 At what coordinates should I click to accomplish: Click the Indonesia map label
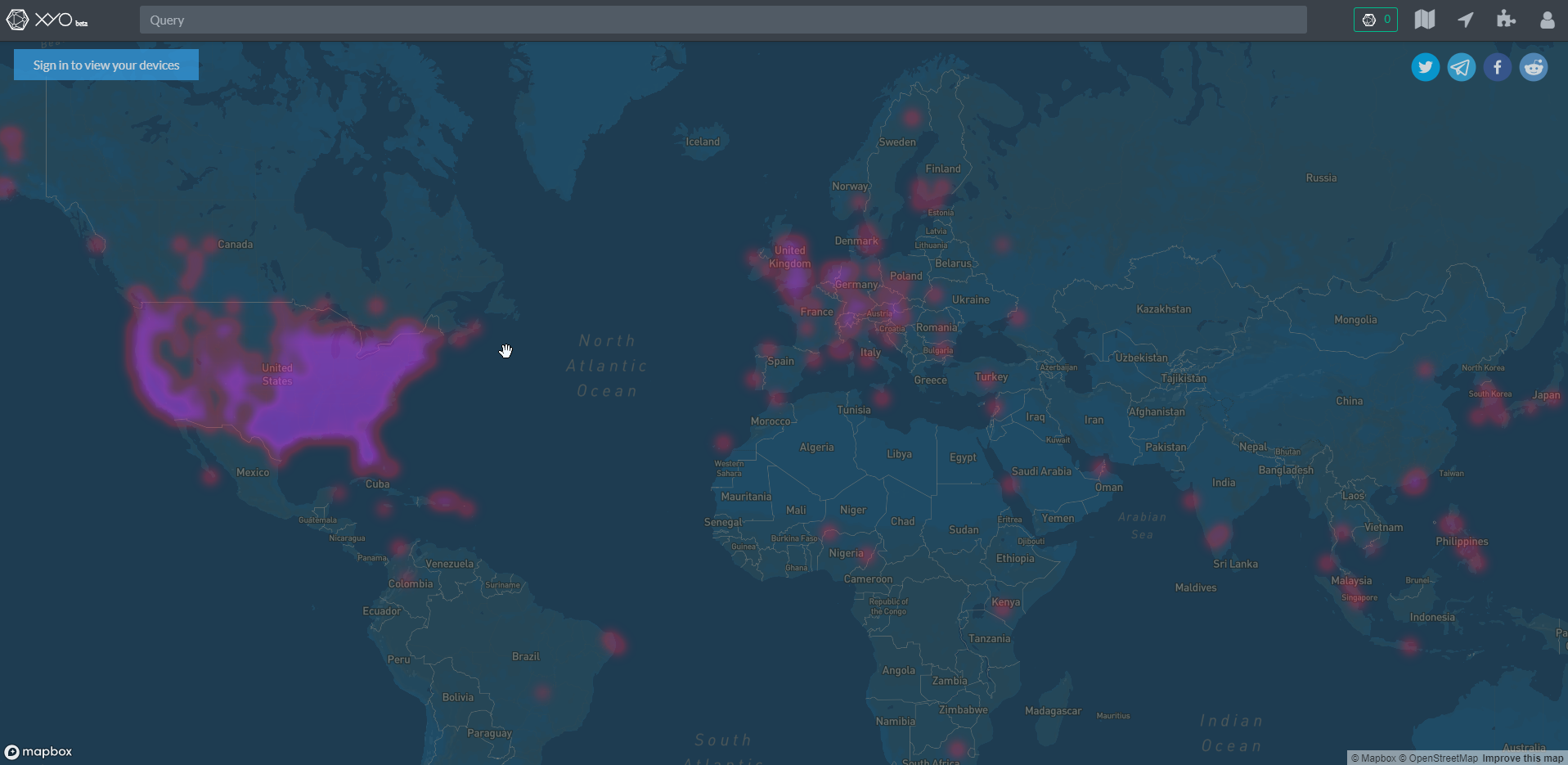[x=1432, y=618]
